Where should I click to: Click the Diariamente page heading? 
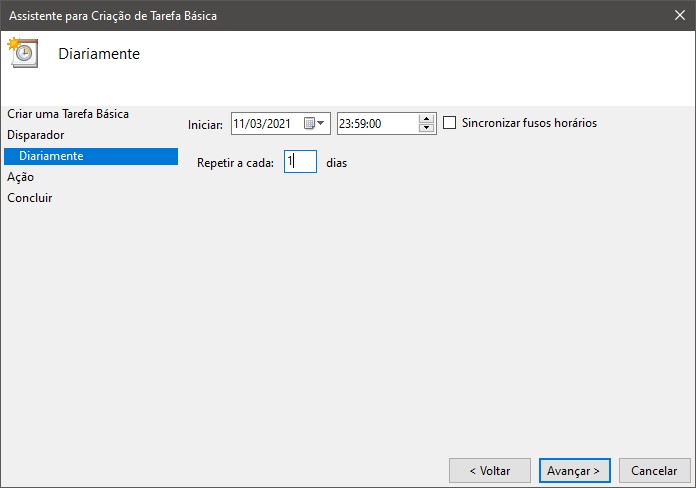pos(99,54)
